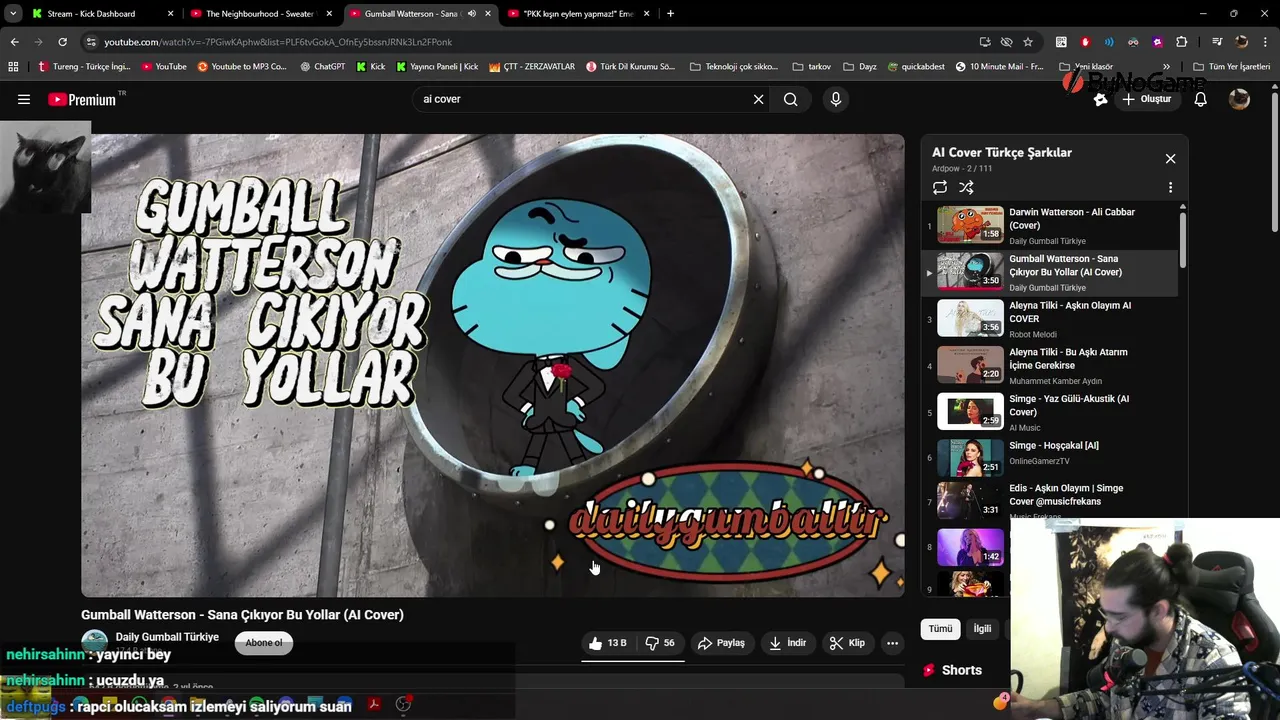Expand the tarkov bookmark folder
1280x720 pixels.
point(812,67)
